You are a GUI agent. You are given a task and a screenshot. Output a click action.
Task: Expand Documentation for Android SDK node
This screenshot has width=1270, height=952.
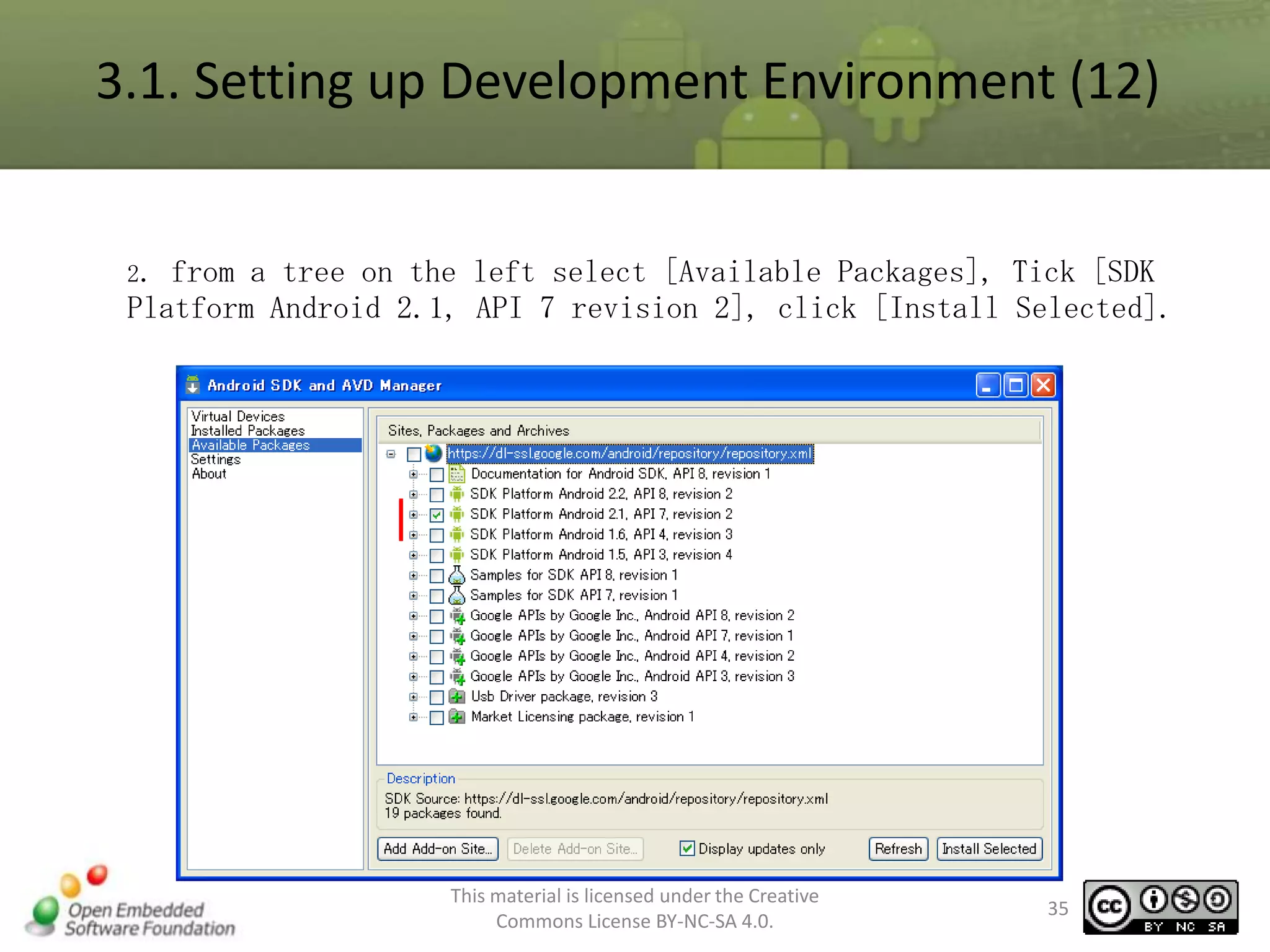tap(413, 474)
